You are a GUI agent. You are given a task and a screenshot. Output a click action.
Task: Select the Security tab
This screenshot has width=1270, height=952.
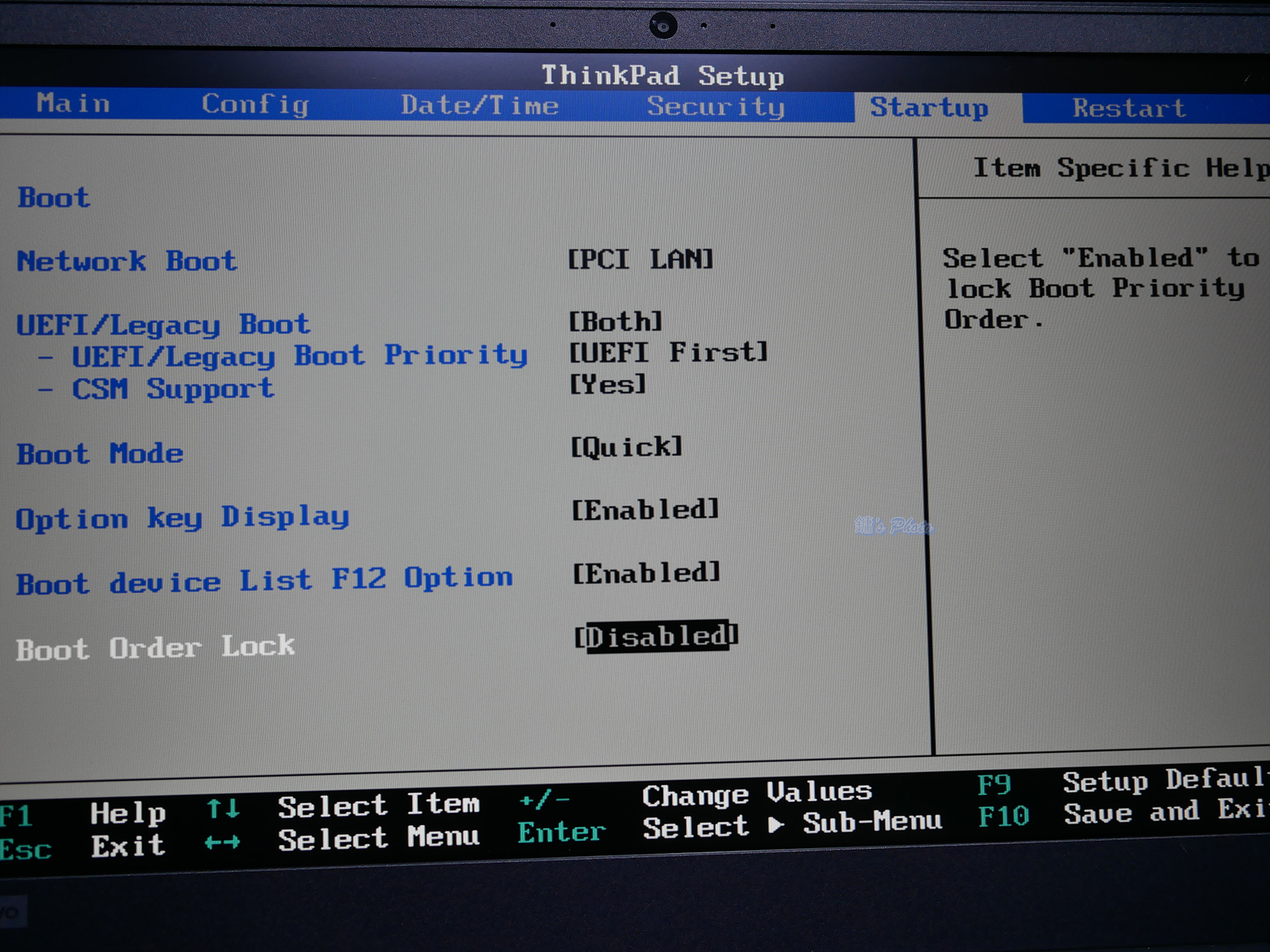716,106
